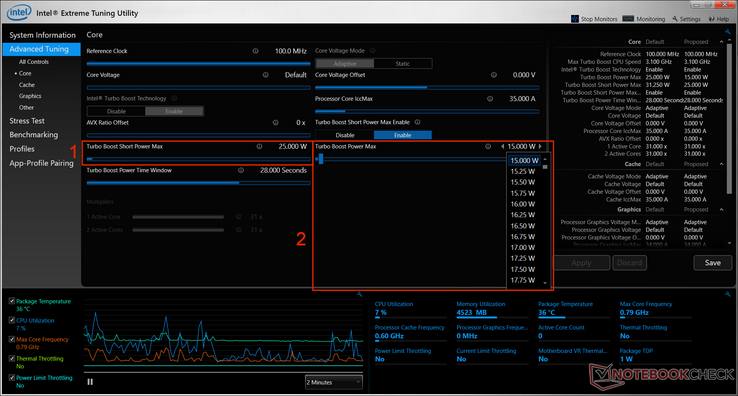
Task: Click info icon next to Reference Clock
Action: (256, 51)
